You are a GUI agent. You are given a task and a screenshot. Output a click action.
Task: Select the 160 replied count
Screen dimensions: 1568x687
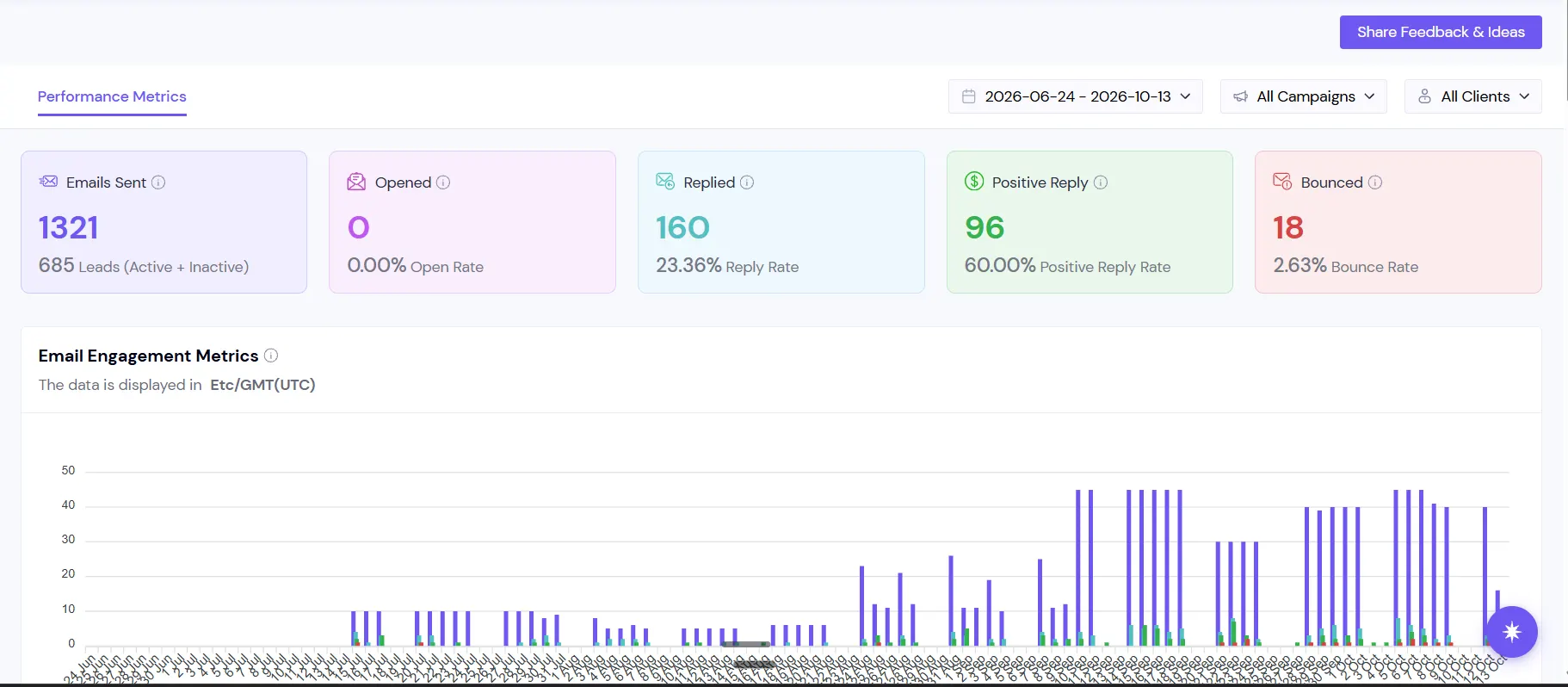tap(683, 228)
